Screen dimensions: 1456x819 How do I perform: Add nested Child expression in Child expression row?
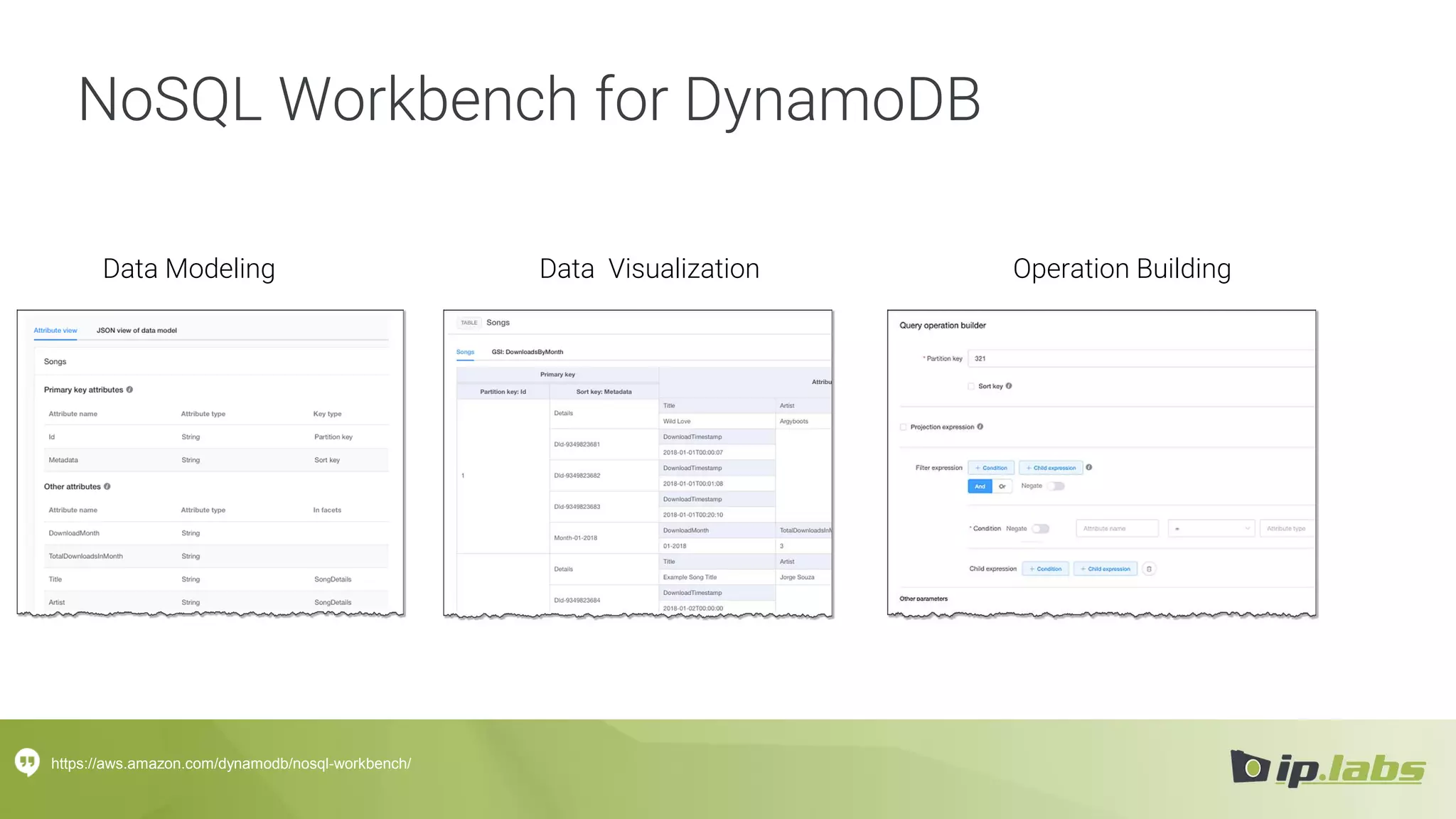click(x=1106, y=569)
